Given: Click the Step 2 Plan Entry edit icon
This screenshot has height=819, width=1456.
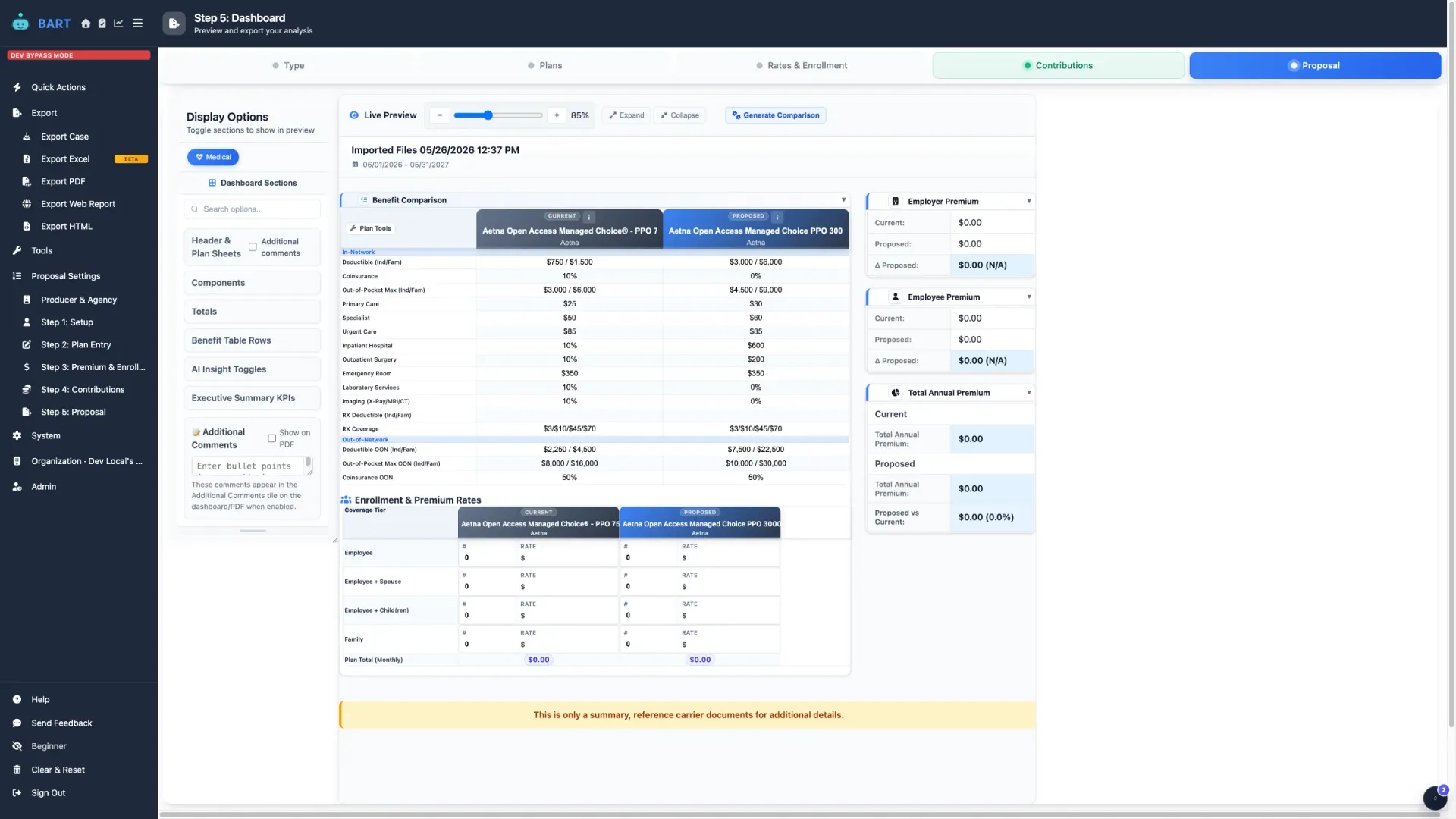Looking at the screenshot, I should click(x=27, y=345).
